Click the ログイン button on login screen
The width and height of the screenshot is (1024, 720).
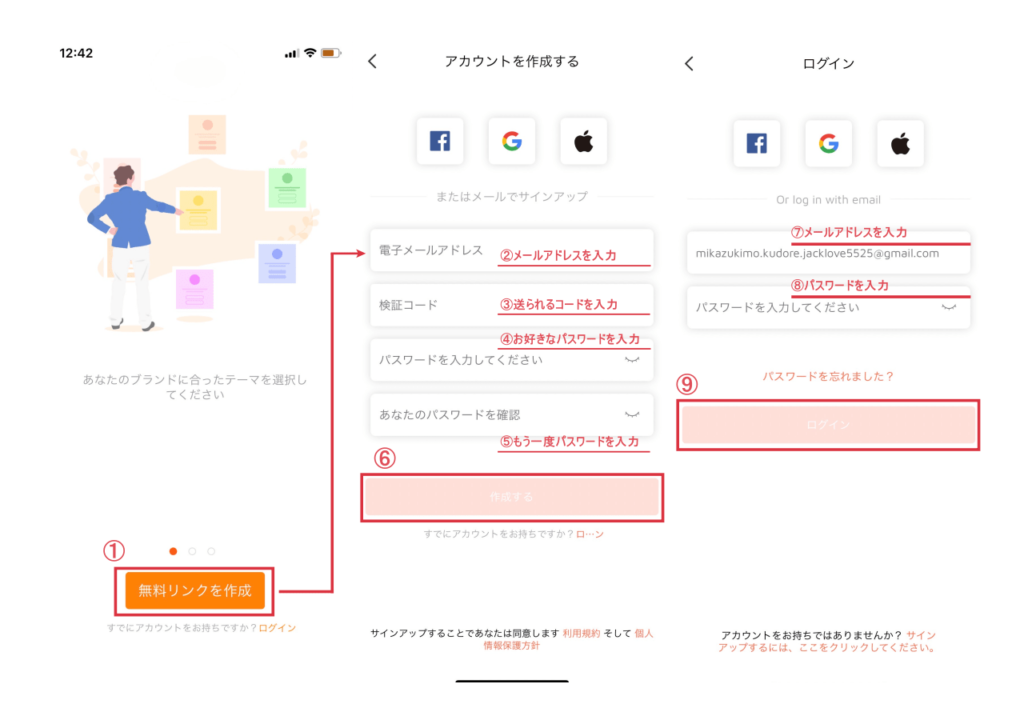pos(828,425)
